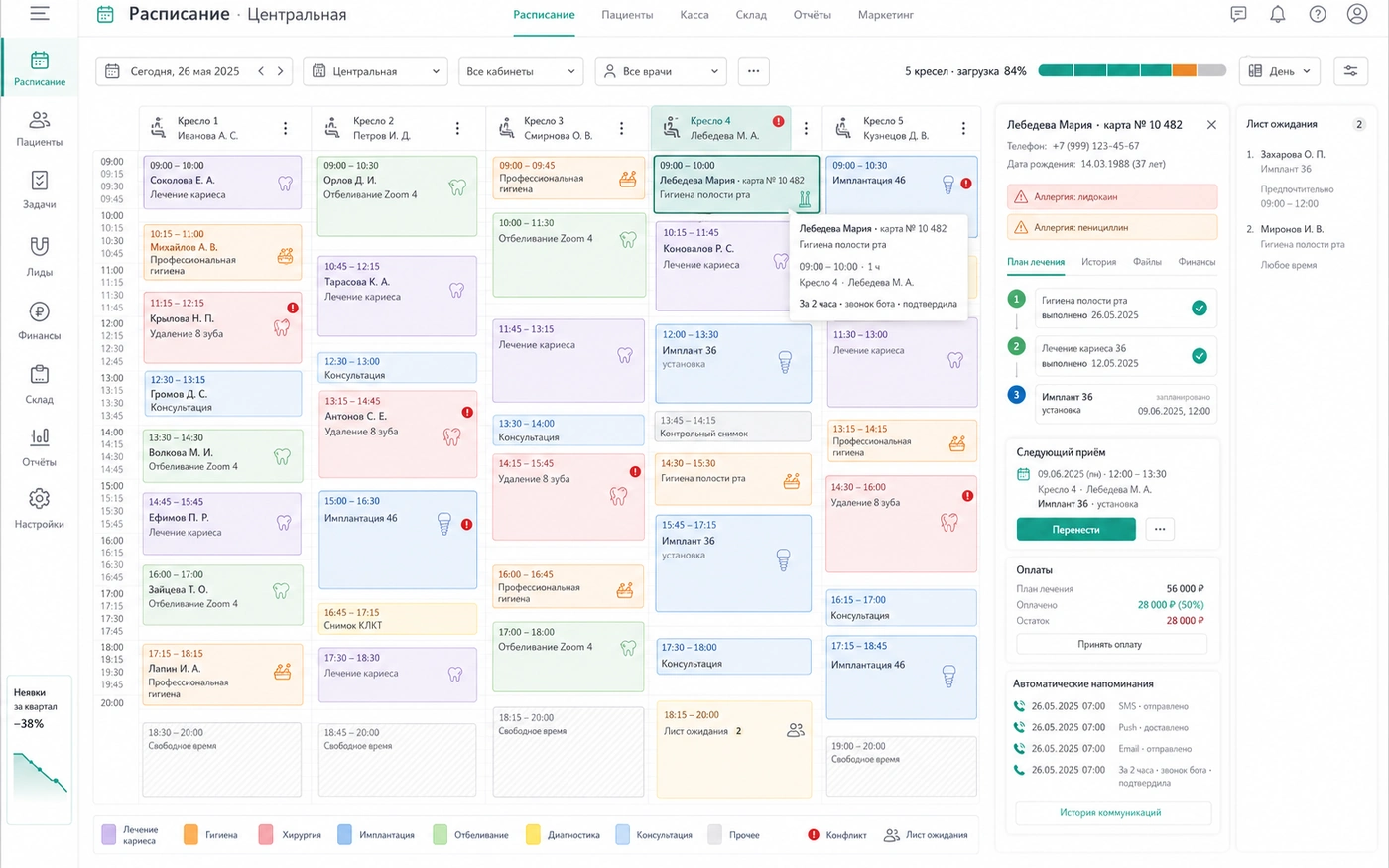Select the История tab in patient panel
This screenshot has width=1389, height=868.
(x=1098, y=262)
